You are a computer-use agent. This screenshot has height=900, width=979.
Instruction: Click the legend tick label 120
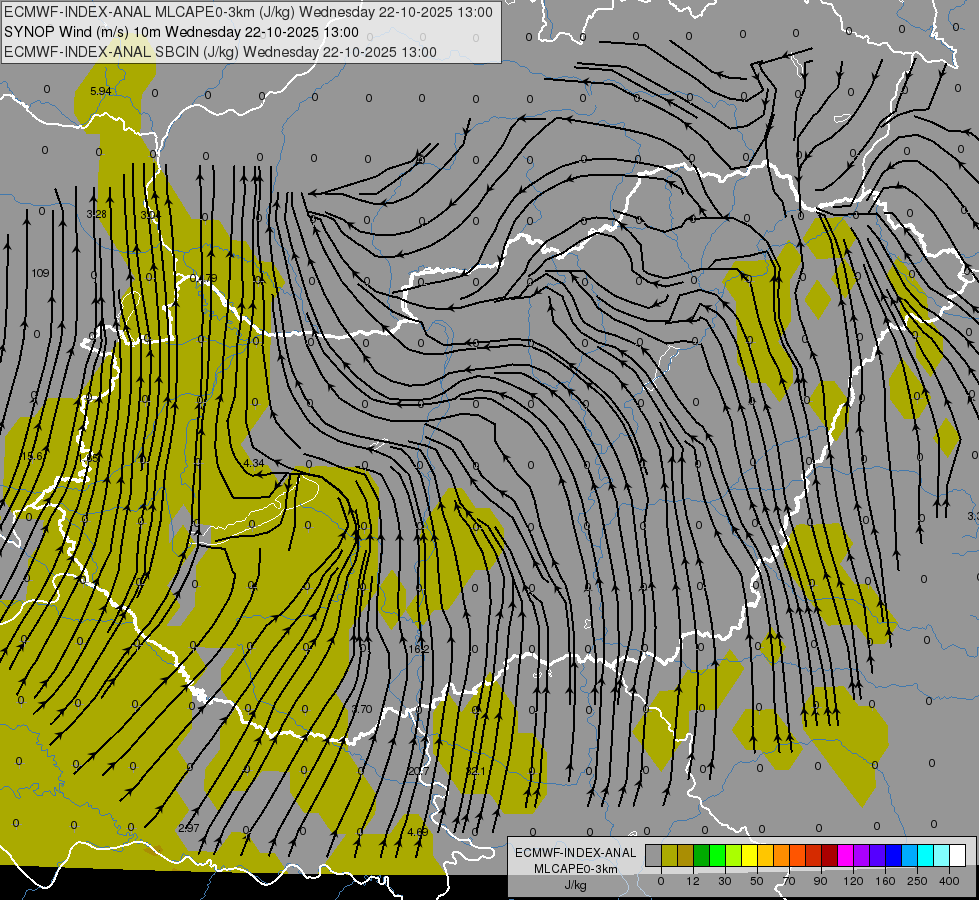[x=853, y=881]
